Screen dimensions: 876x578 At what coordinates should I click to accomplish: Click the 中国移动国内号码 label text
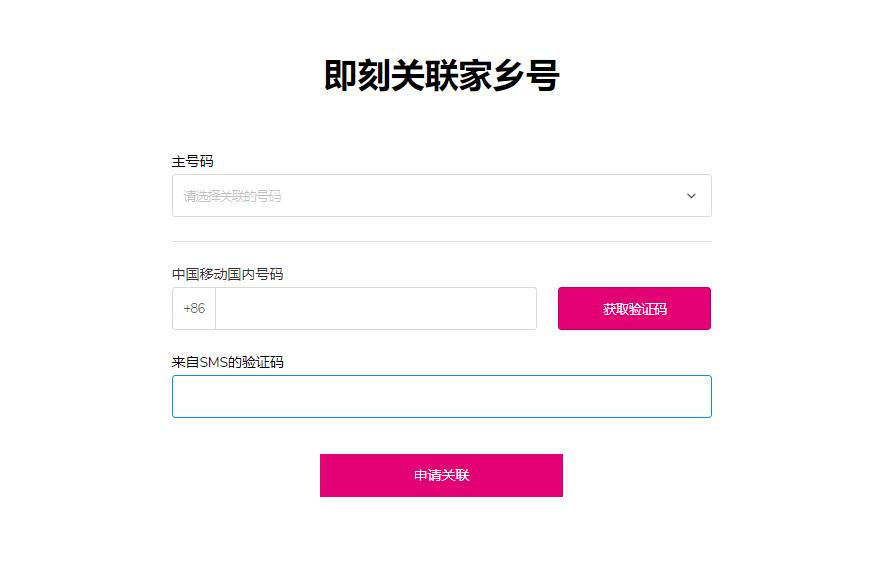[218, 273]
